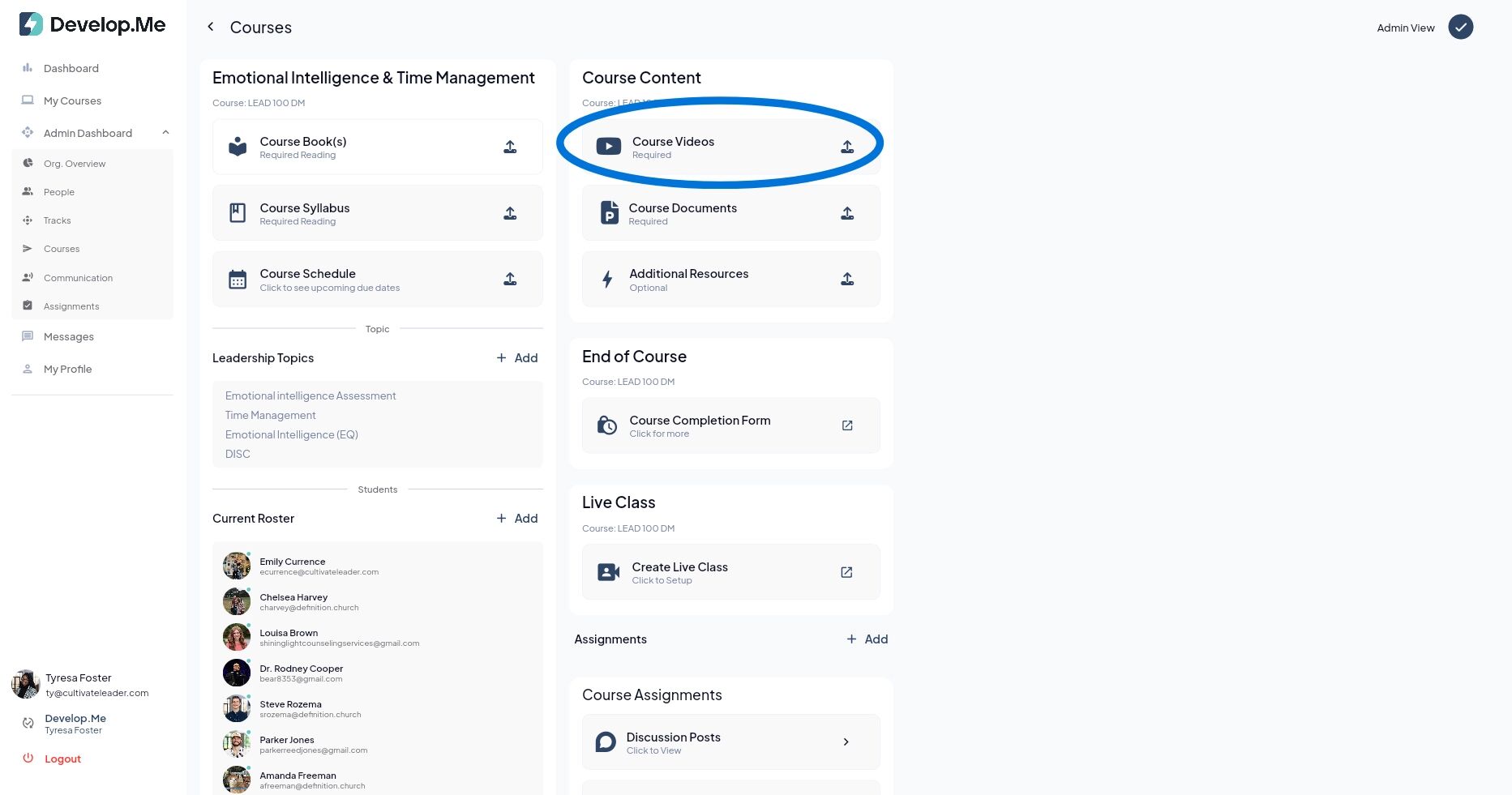1512x795 pixels.
Task: Select Emily Currence's avatar in roster
Action: 237,566
